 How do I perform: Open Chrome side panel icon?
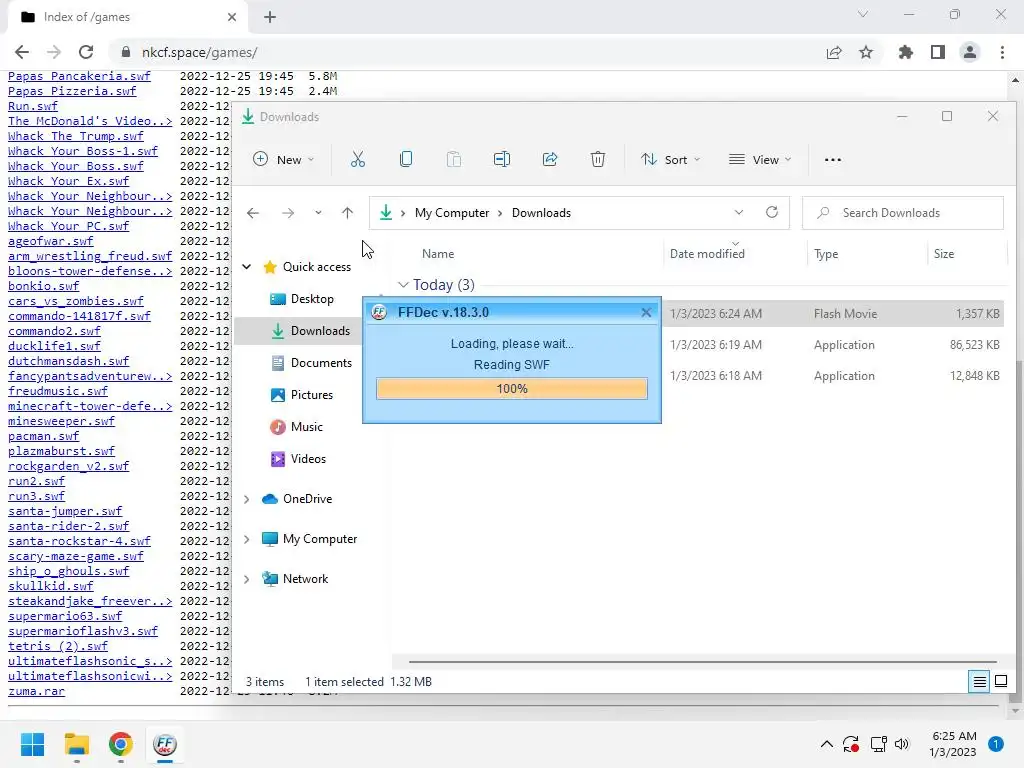tap(938, 52)
